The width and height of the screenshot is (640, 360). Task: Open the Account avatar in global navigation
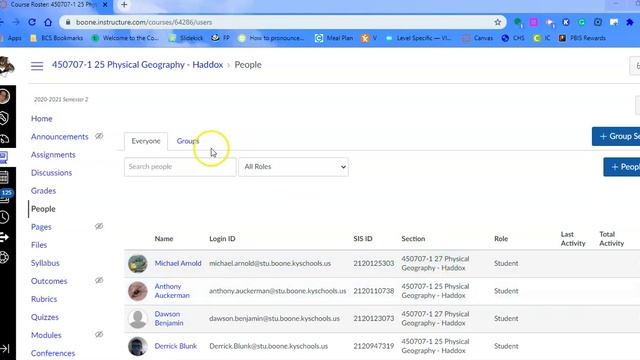(4, 96)
